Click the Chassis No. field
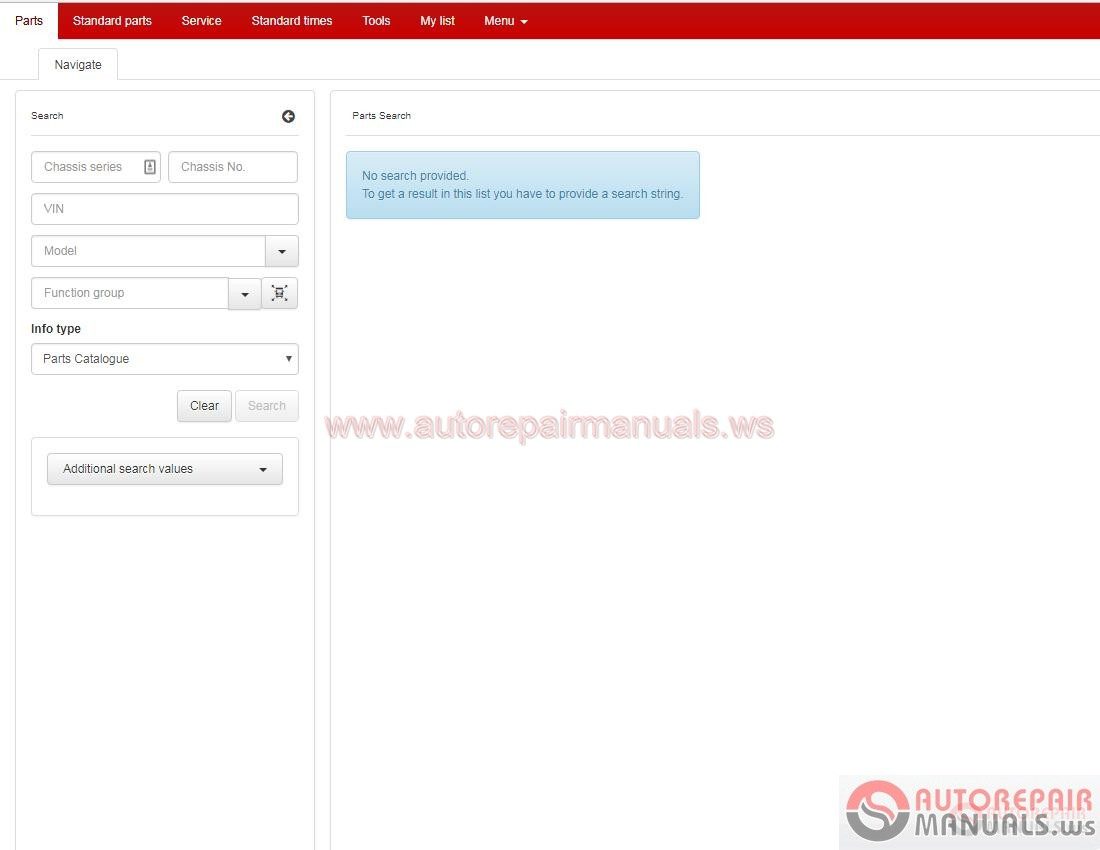The width and height of the screenshot is (1100, 850). [x=232, y=166]
